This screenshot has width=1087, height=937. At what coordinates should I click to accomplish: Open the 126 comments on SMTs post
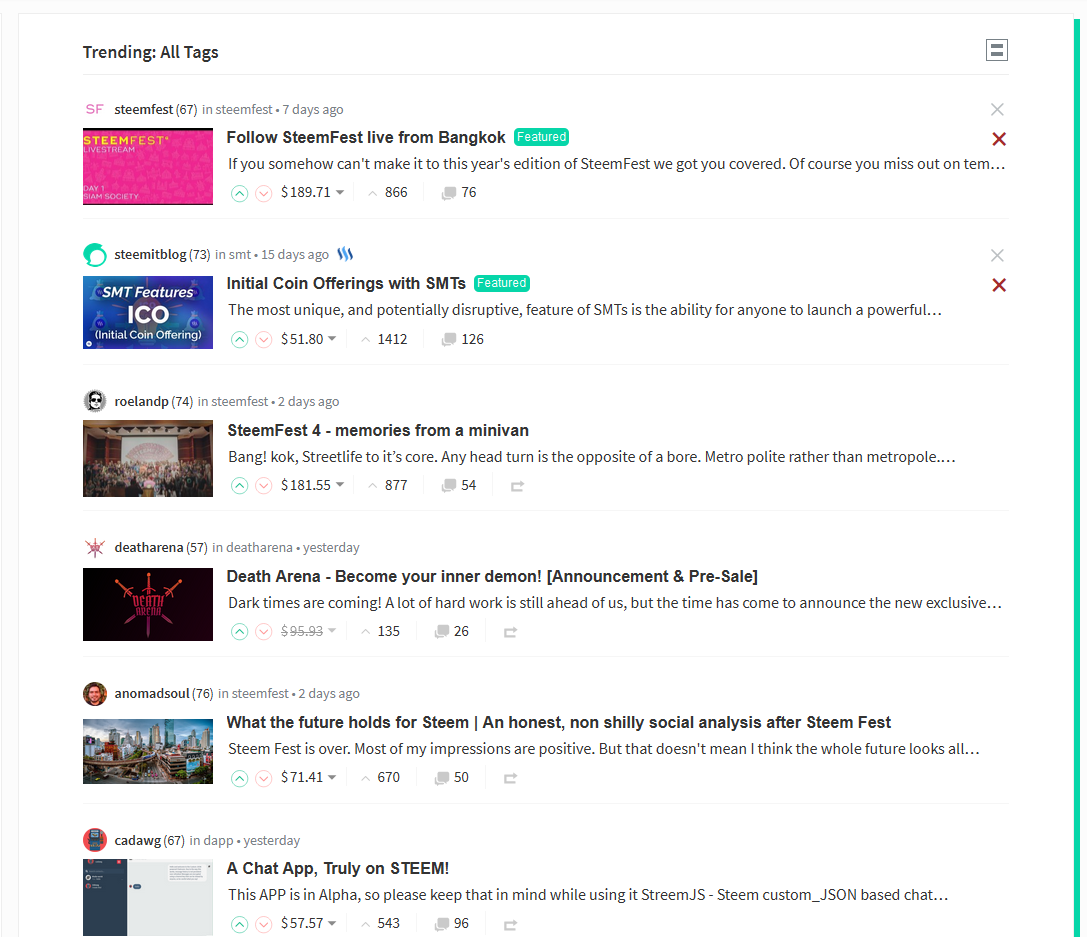click(462, 339)
